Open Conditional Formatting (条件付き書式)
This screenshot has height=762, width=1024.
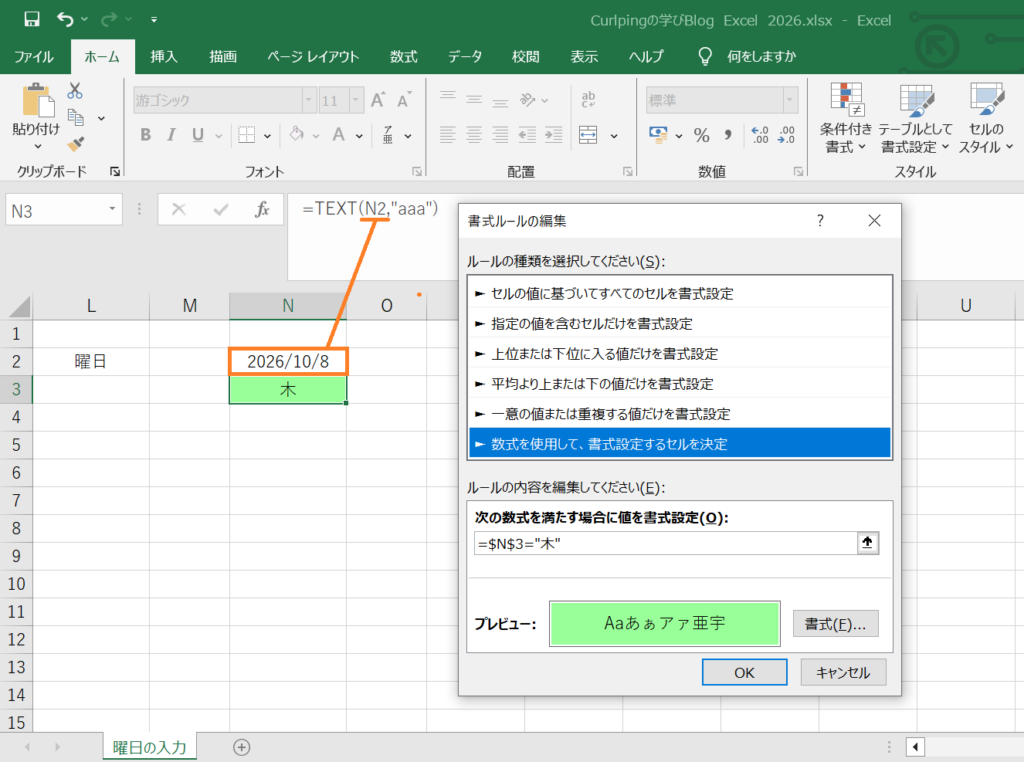pyautogui.click(x=846, y=118)
